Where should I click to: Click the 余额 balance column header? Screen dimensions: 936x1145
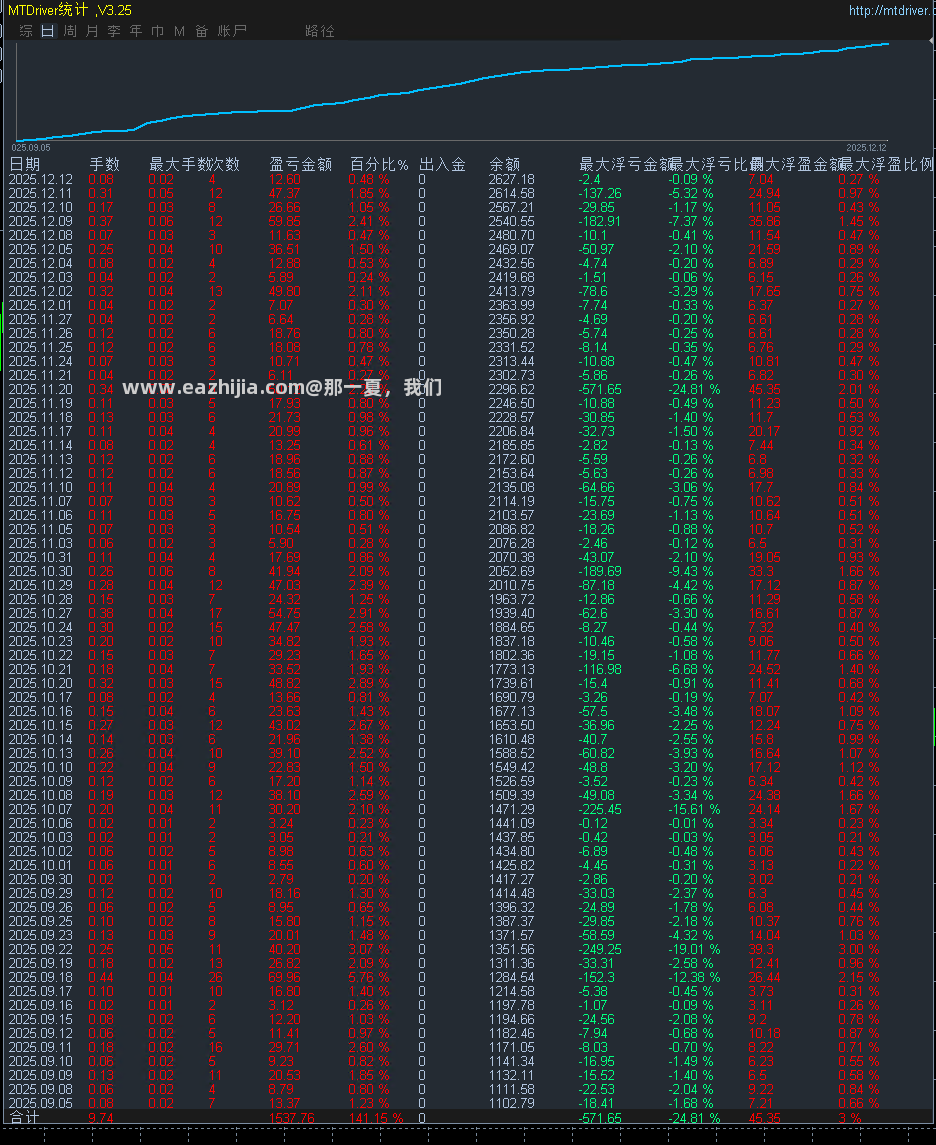[x=505, y=164]
